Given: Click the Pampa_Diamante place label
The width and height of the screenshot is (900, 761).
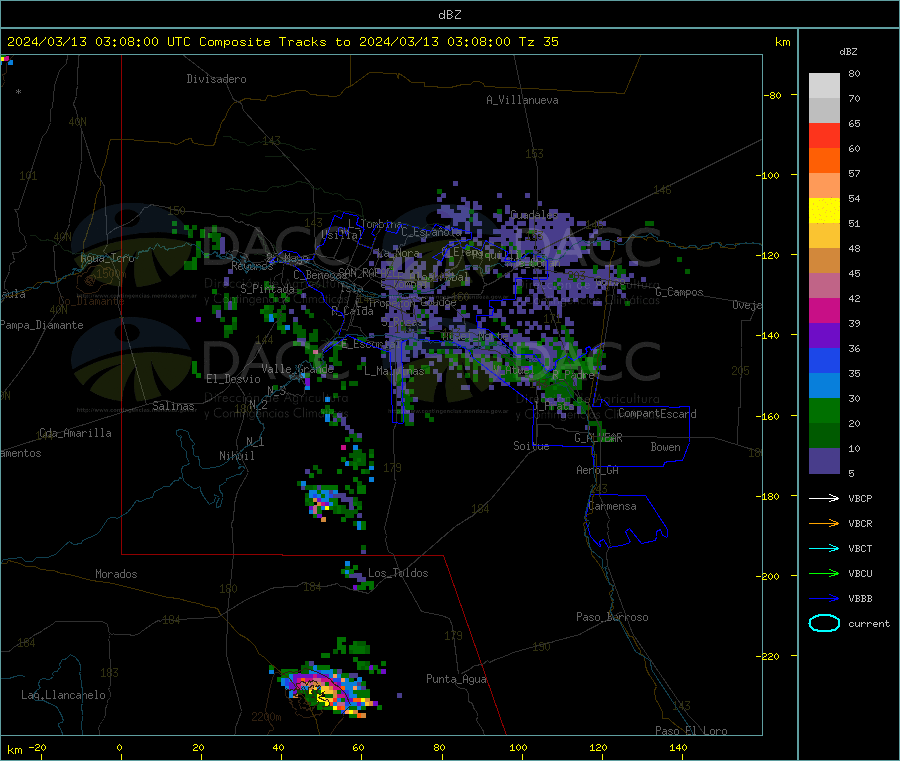Looking at the screenshot, I should (x=41, y=325).
